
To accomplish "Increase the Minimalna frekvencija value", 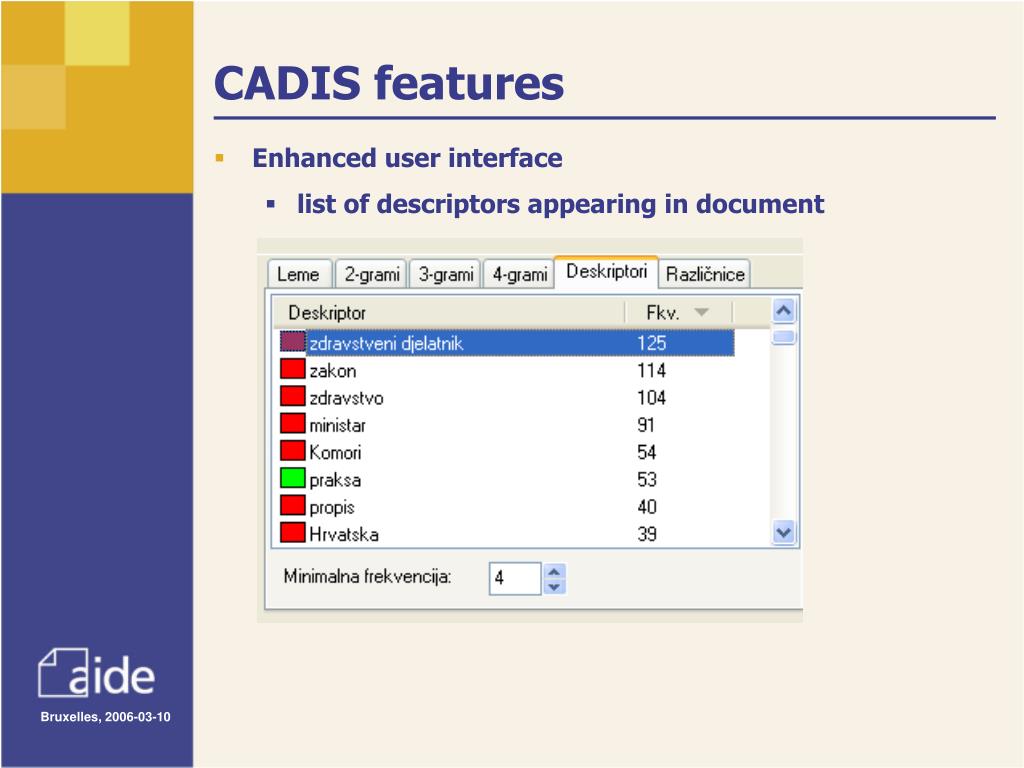I will [554, 571].
